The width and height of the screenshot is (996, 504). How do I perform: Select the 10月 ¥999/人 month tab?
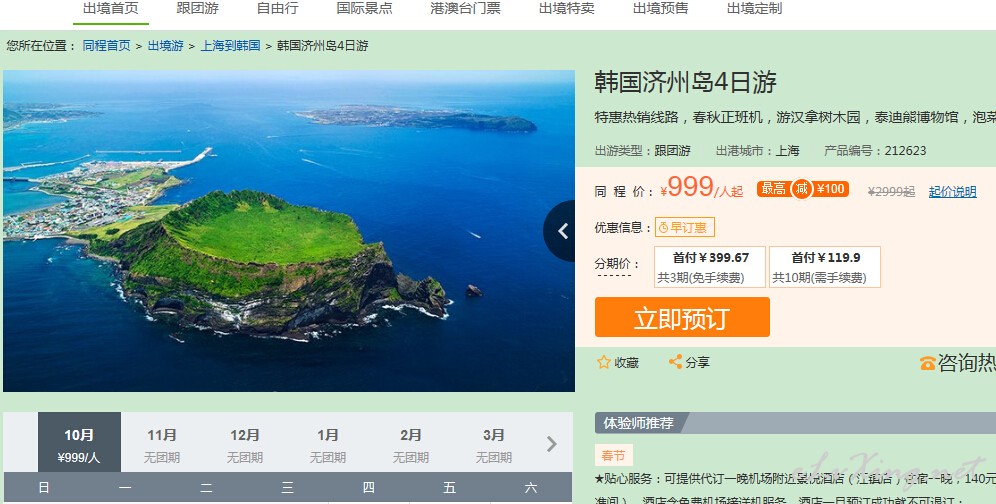tap(79, 445)
